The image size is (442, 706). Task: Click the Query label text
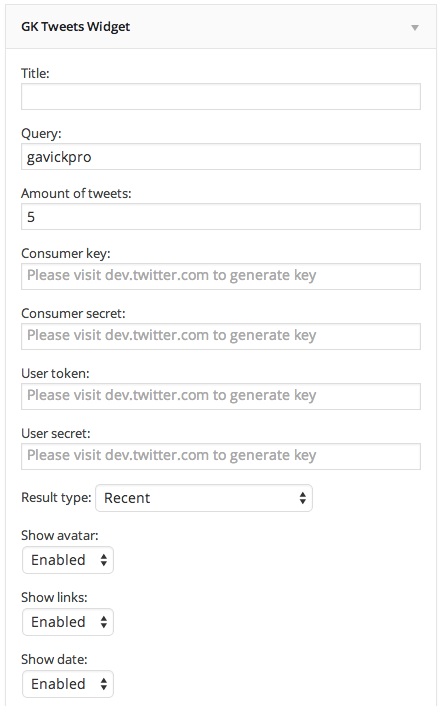pyautogui.click(x=41, y=134)
